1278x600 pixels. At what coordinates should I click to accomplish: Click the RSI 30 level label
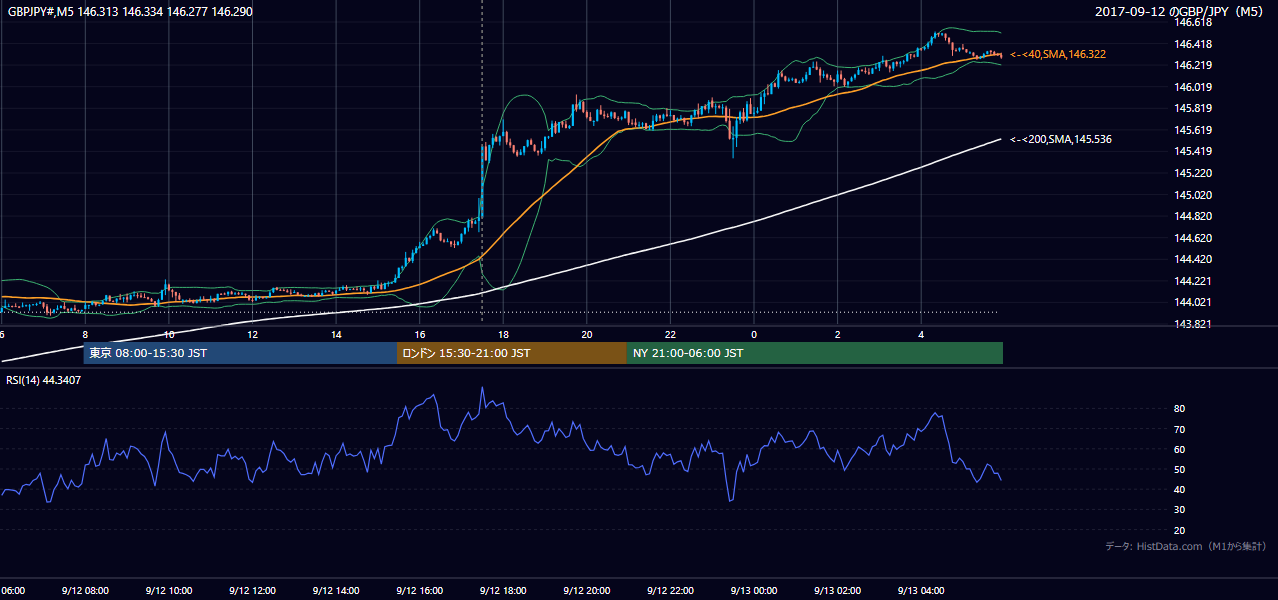[1180, 510]
